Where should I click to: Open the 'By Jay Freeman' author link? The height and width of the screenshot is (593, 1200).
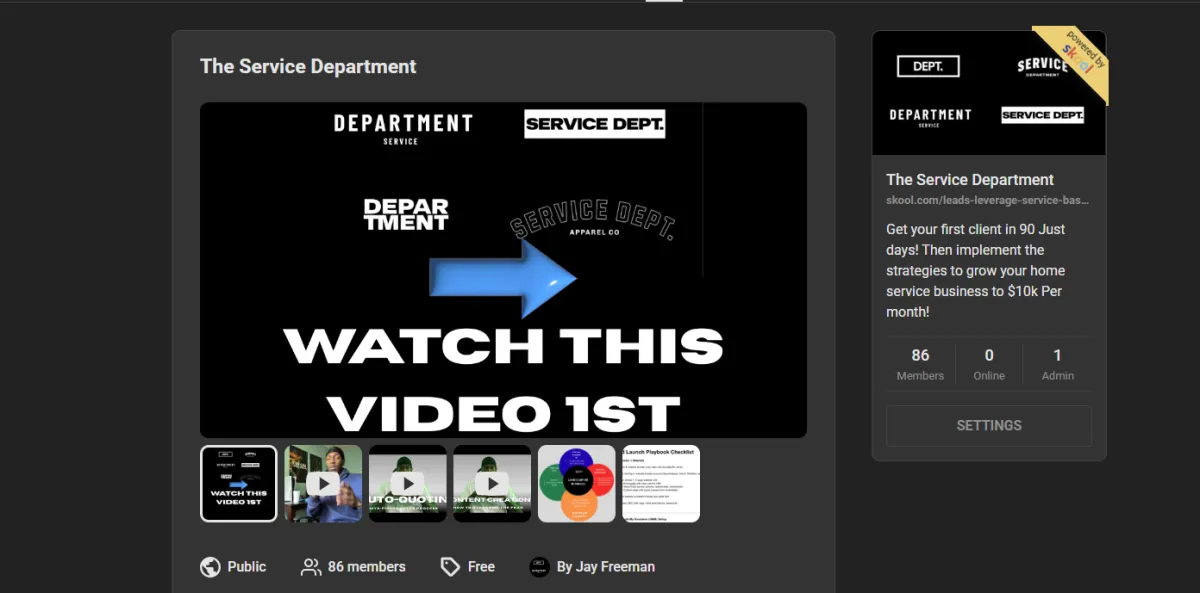pos(606,567)
